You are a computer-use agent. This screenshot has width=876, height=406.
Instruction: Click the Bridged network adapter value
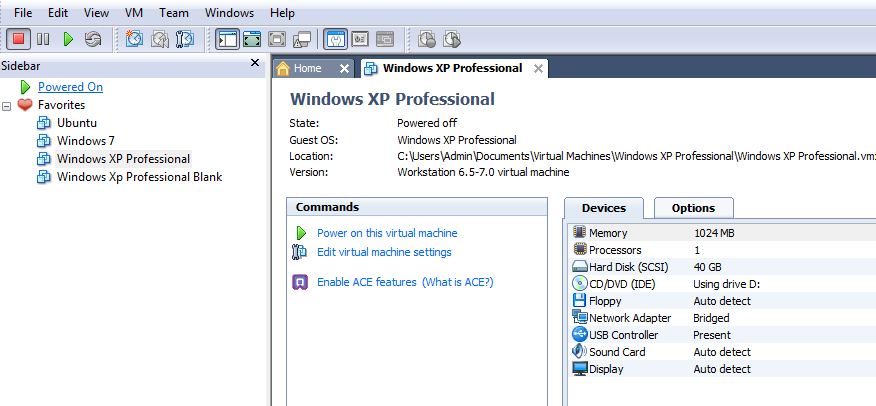pos(711,318)
